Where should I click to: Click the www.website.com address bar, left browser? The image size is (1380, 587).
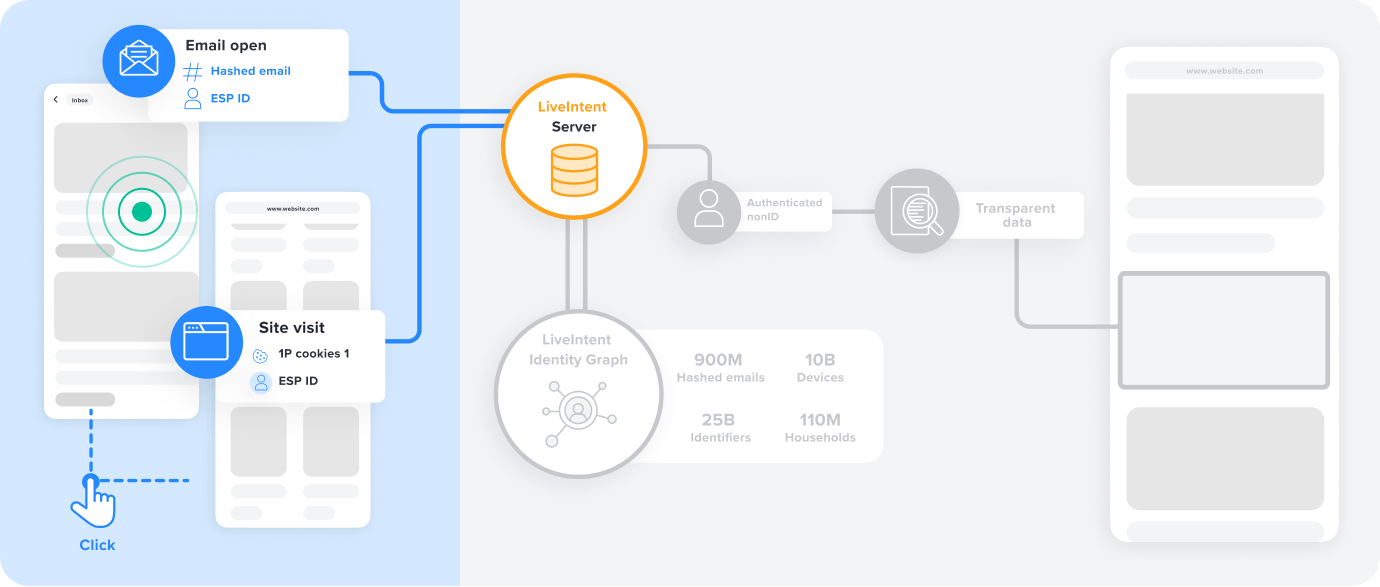[293, 208]
